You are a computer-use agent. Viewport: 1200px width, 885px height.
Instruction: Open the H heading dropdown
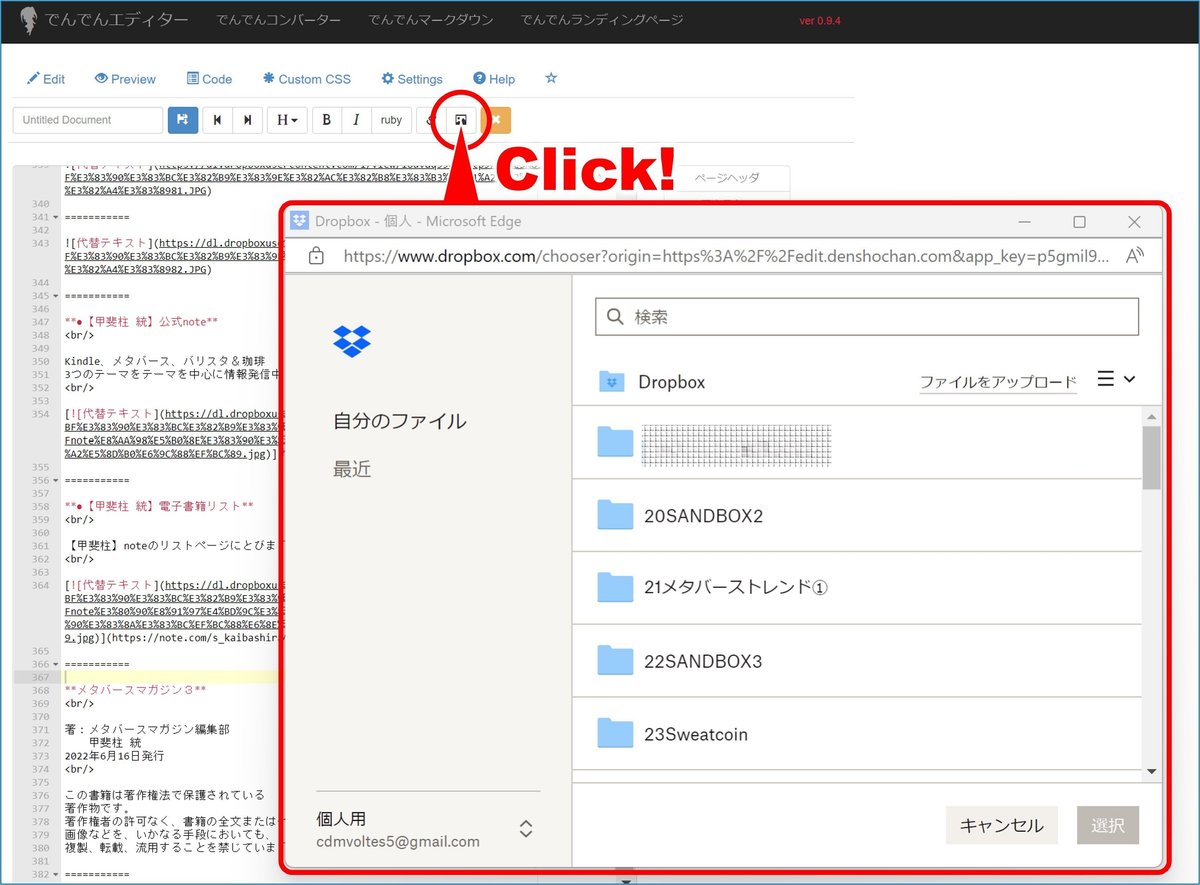point(287,120)
